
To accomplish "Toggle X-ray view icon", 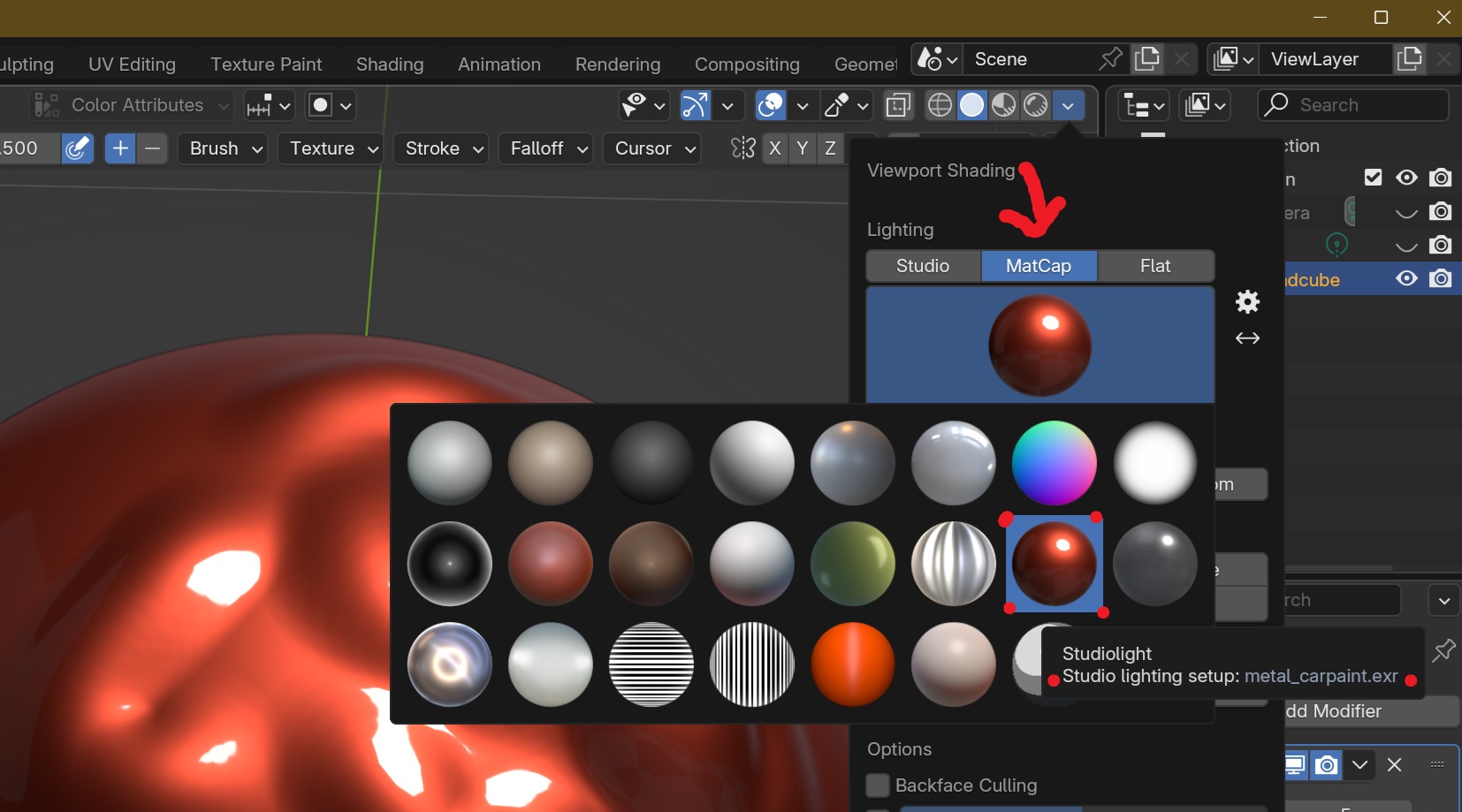I will 898,105.
